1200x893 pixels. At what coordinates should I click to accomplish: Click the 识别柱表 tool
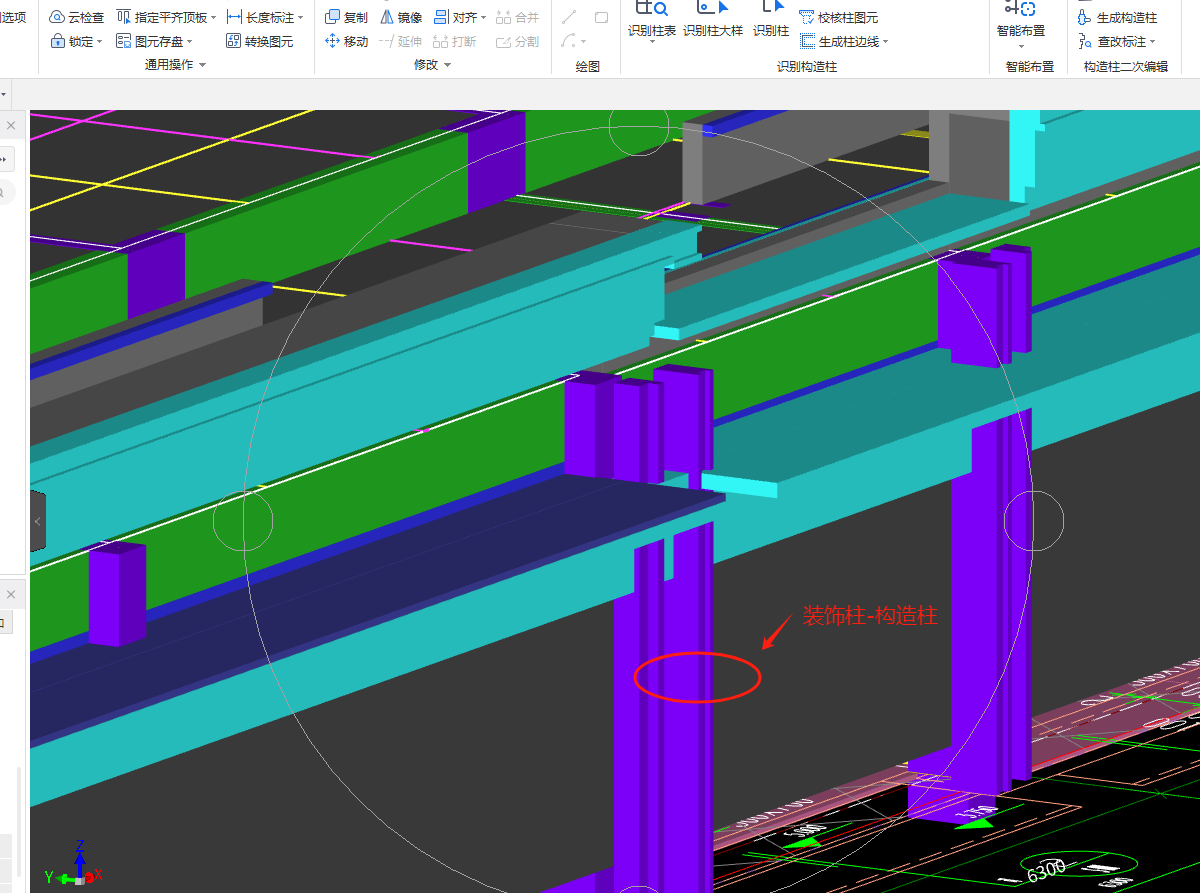652,20
